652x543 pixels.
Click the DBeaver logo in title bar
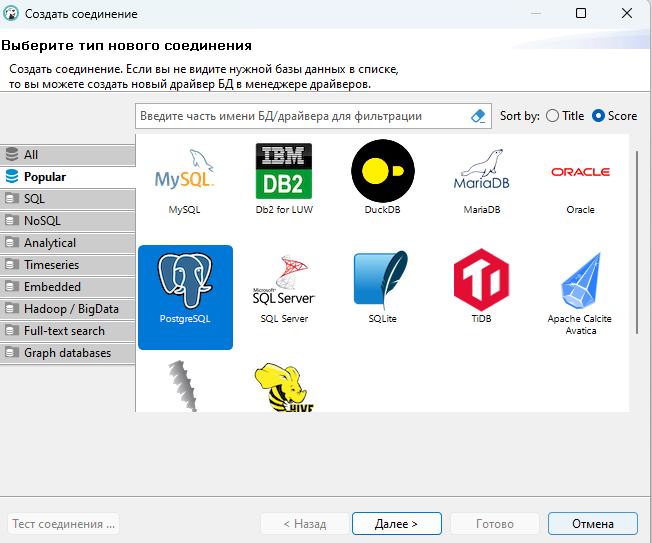pos(11,13)
